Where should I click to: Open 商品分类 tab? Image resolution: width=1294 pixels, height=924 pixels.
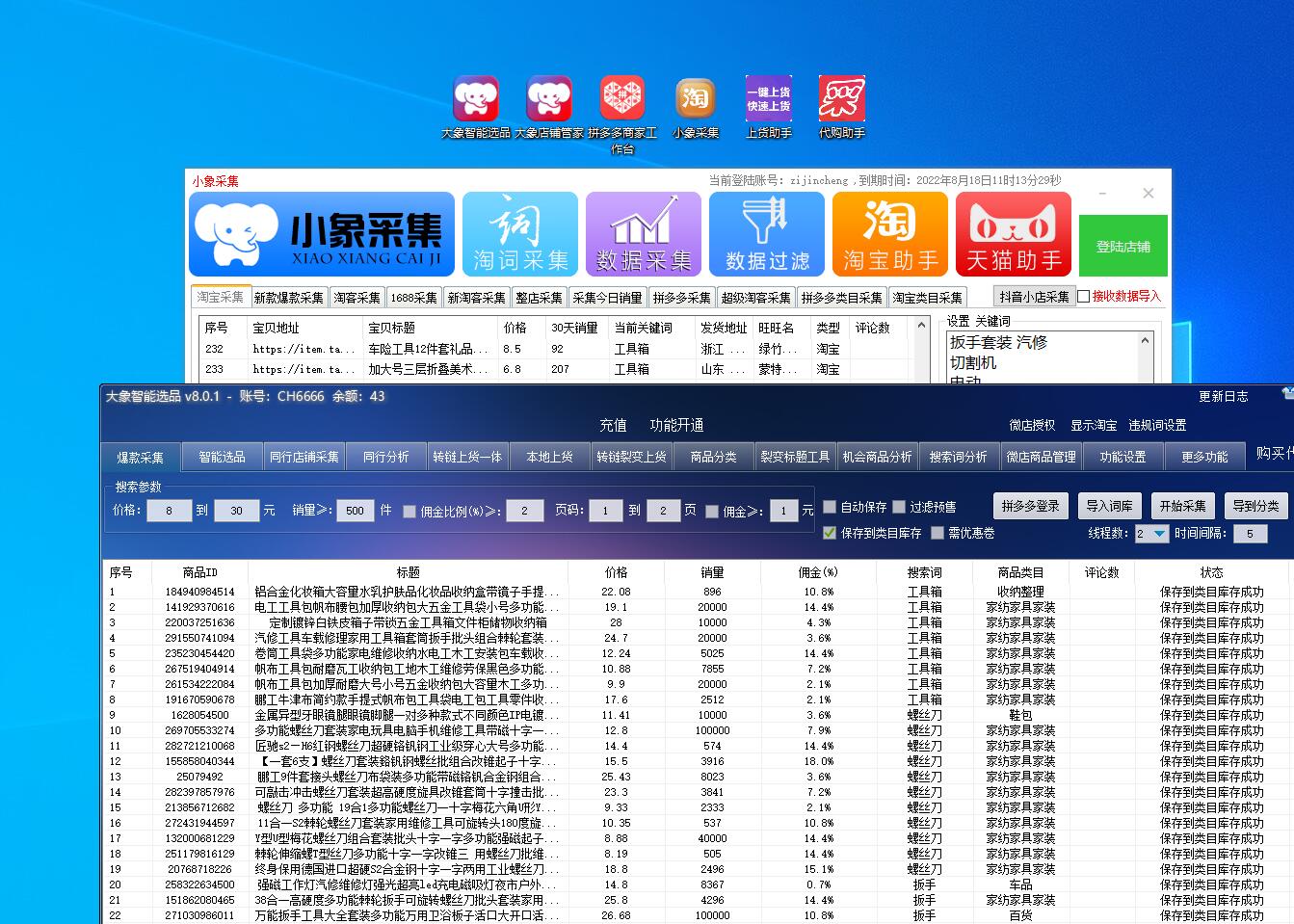click(x=713, y=457)
